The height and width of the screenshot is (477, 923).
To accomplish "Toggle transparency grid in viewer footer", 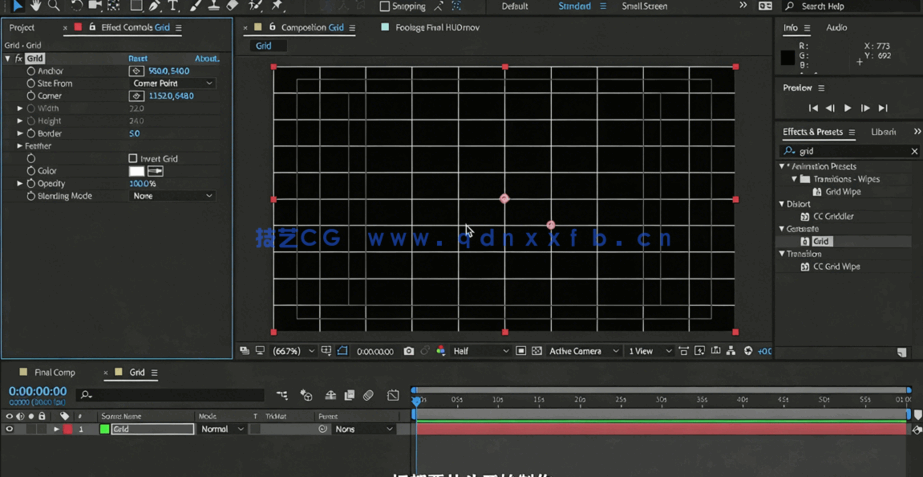I will pos(537,351).
